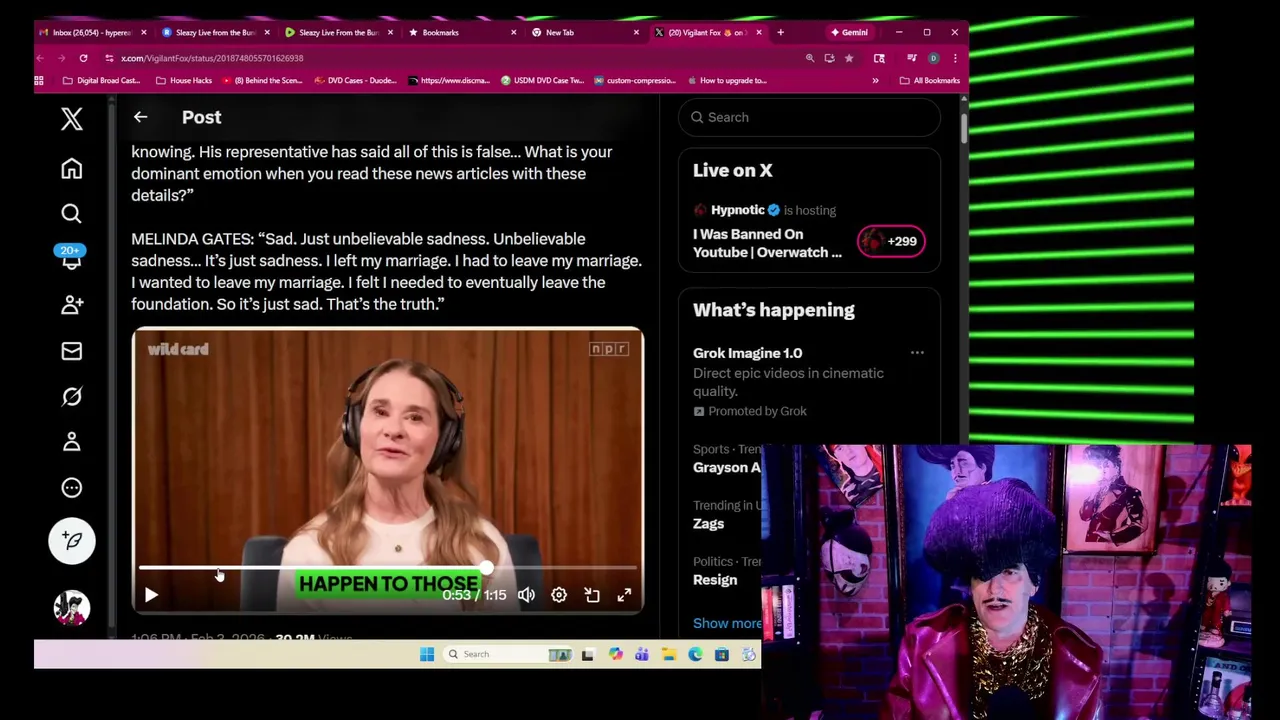The width and height of the screenshot is (1280, 720).
Task: Pop out video to mini player
Action: point(592,595)
